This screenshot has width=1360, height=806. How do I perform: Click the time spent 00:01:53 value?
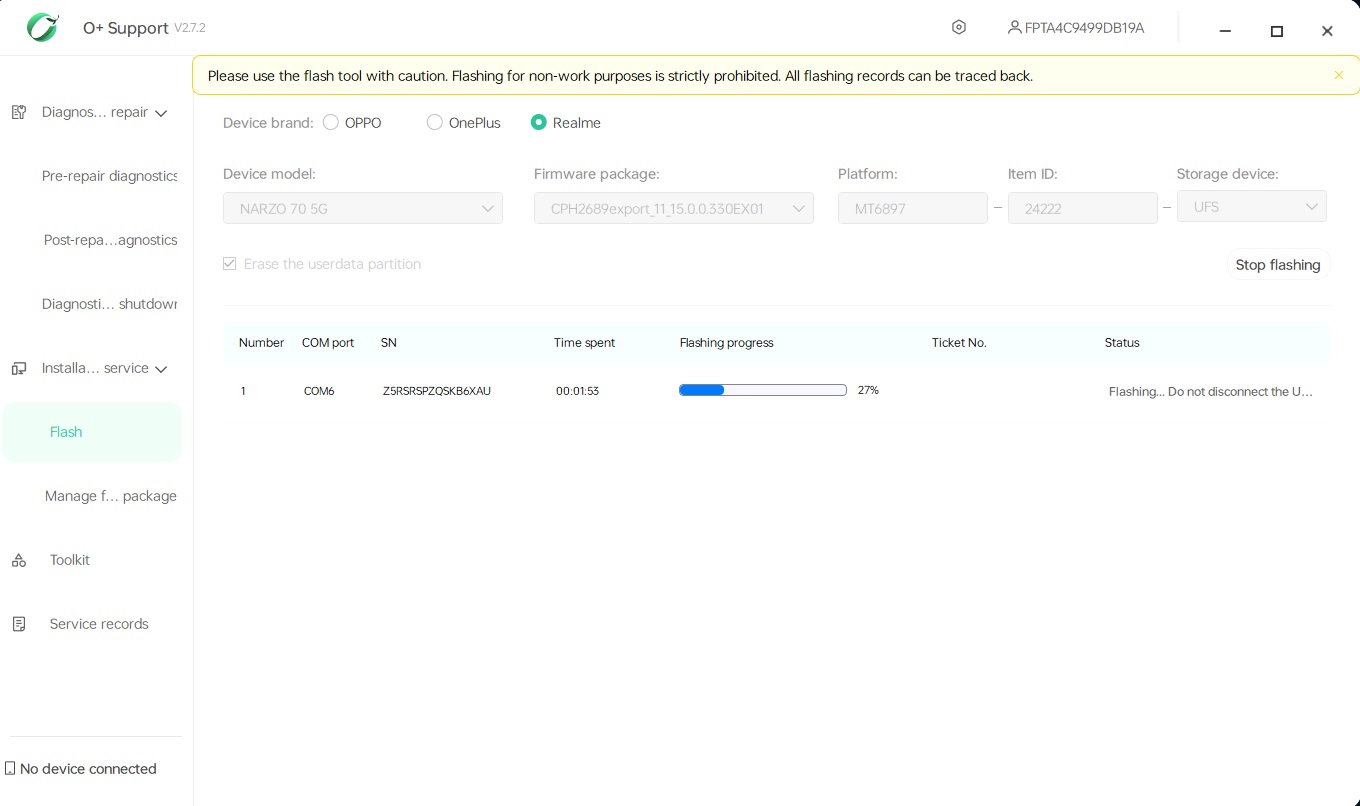click(x=577, y=391)
